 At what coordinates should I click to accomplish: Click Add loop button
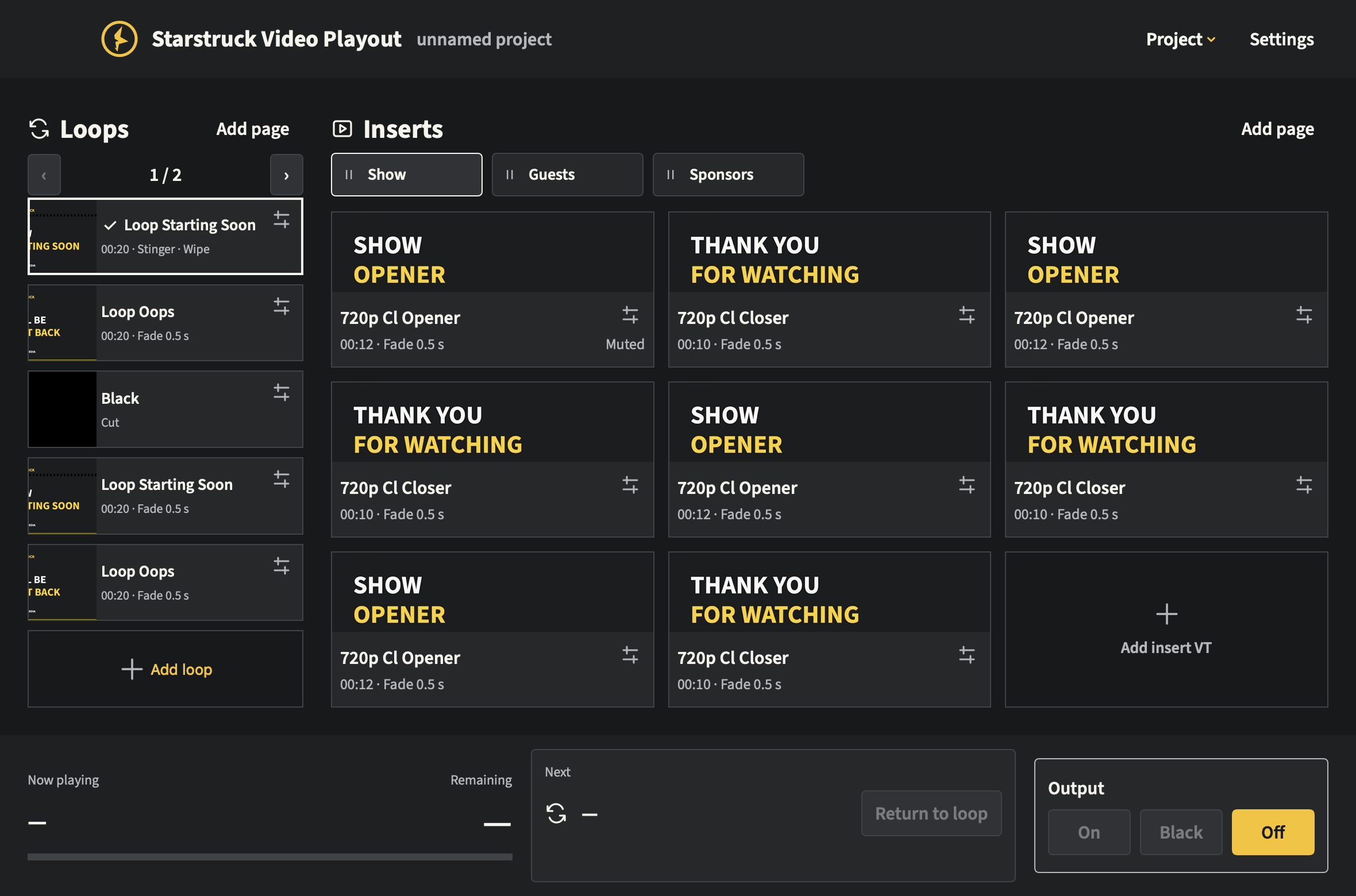coord(165,669)
